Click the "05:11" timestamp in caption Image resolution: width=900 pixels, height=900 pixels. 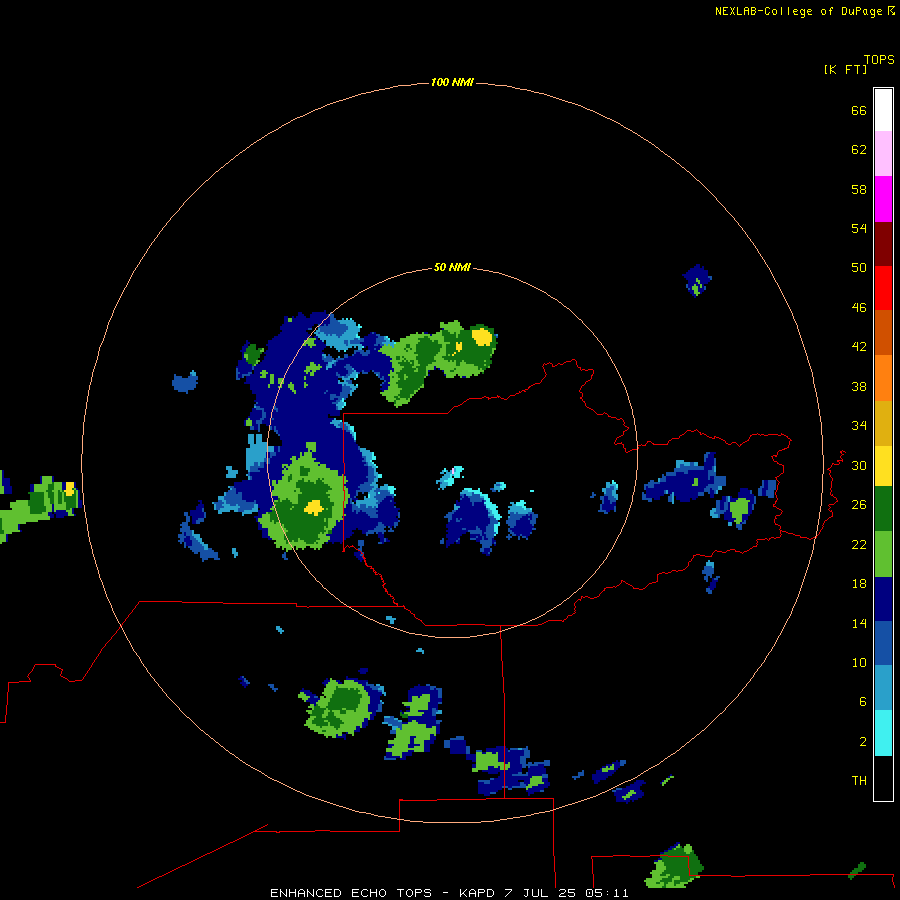(607, 893)
